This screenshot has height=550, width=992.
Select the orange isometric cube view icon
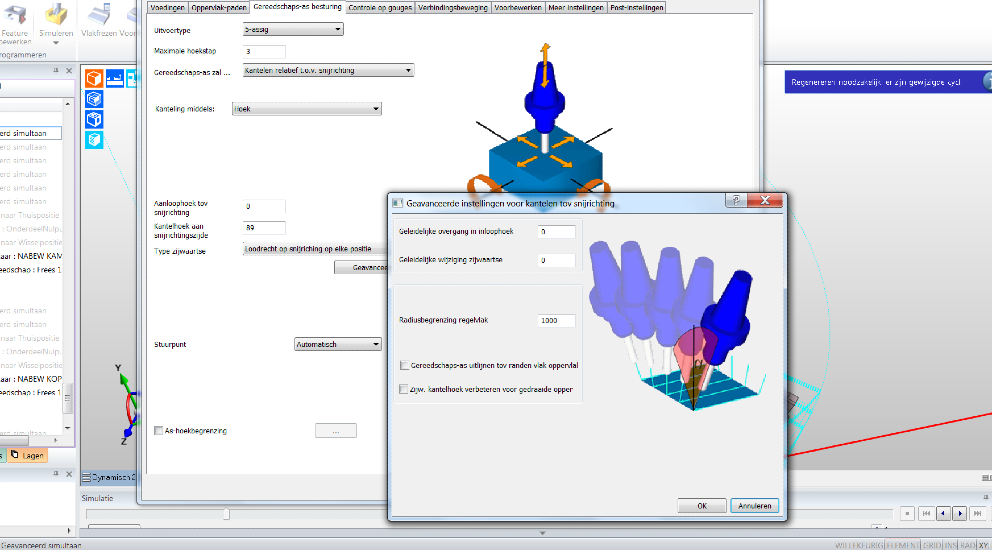point(94,78)
